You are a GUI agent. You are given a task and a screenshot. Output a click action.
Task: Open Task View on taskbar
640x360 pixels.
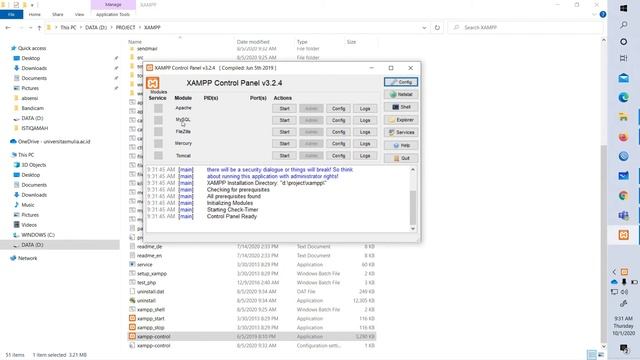[x=623, y=58]
